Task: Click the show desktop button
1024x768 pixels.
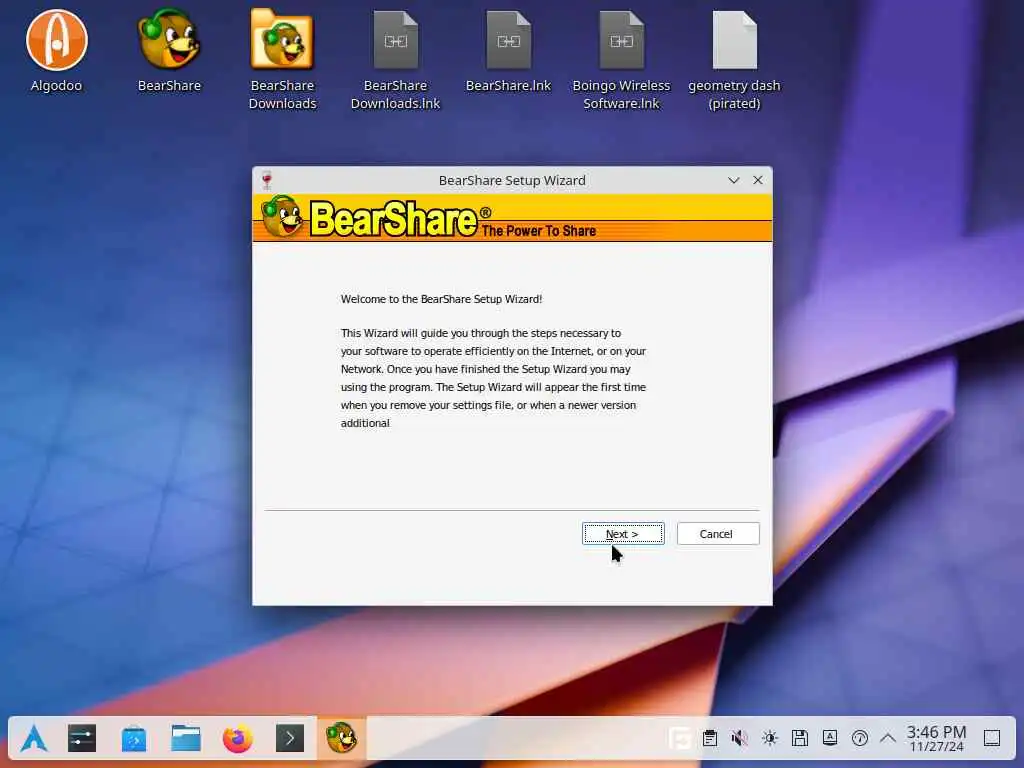Action: pos(992,739)
